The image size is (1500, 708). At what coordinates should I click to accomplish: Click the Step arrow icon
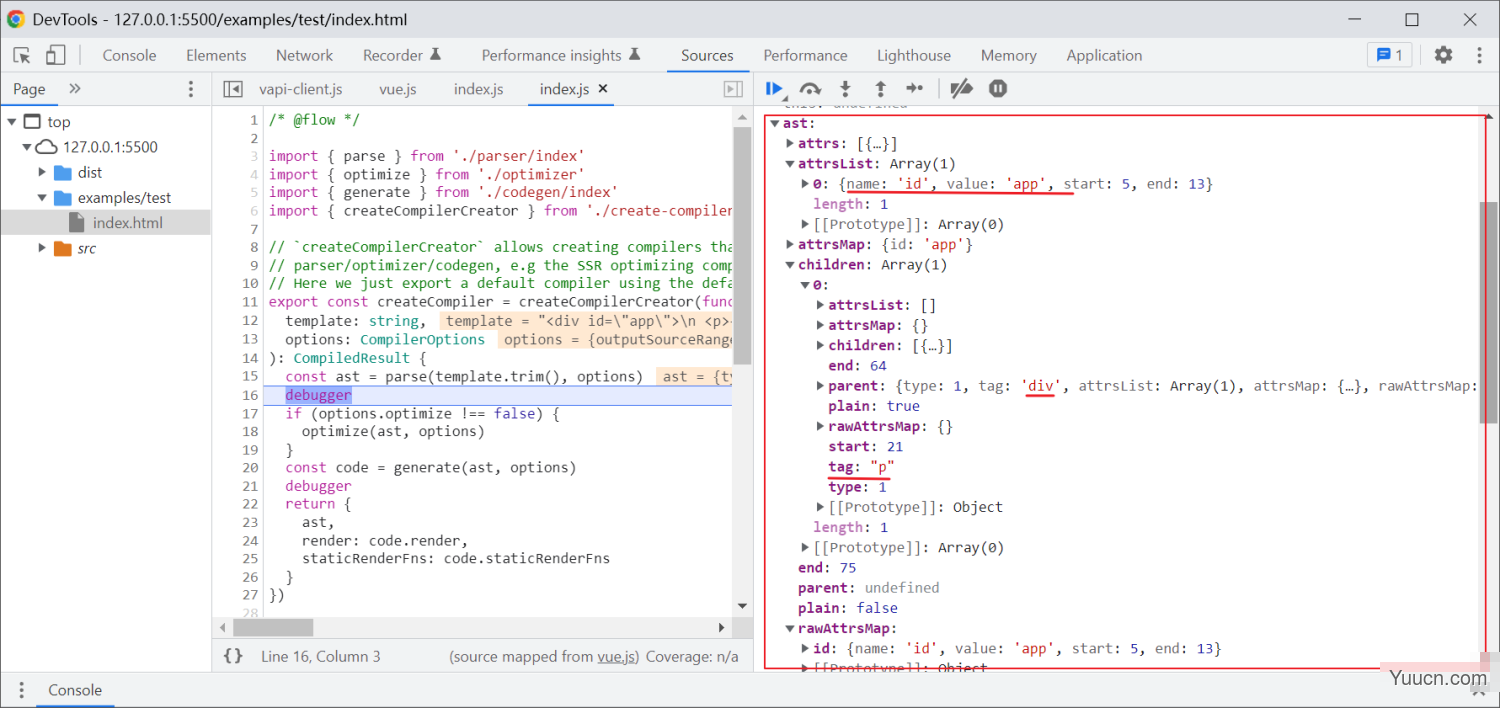point(914,89)
